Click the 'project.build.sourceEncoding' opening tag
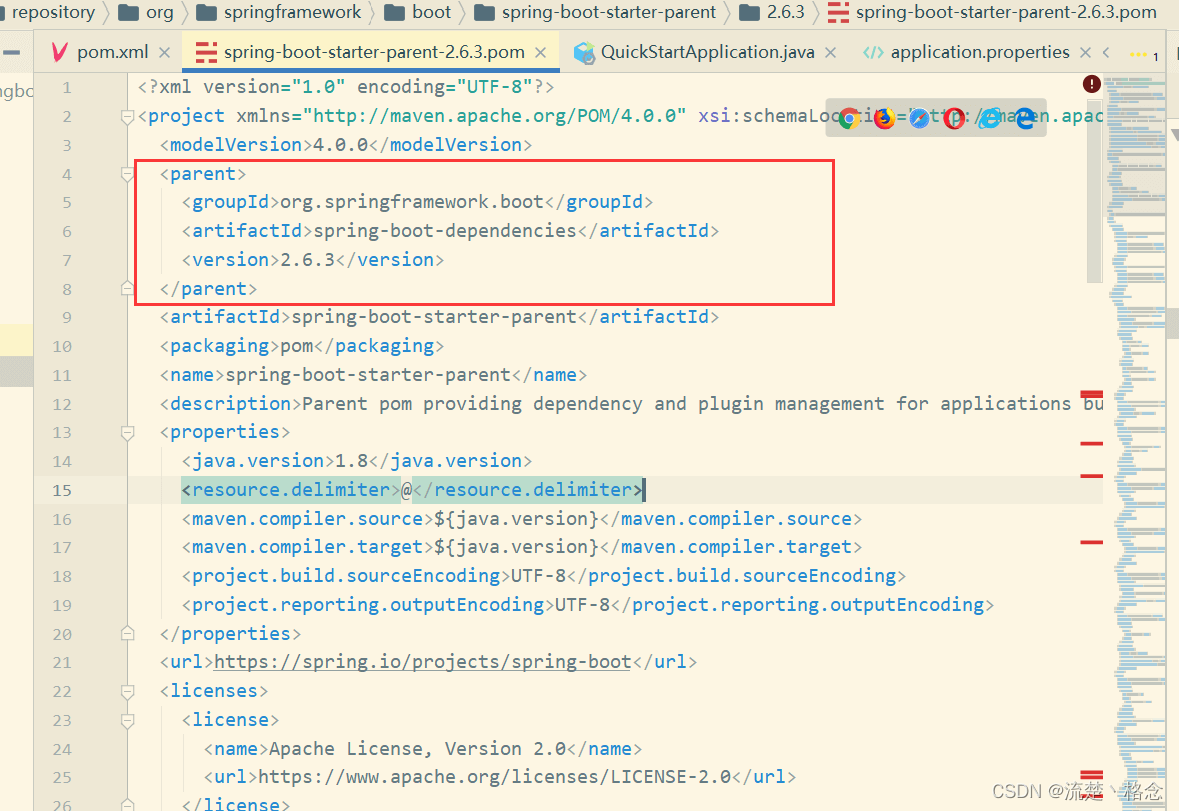Viewport: 1179px width, 811px height. (346, 576)
